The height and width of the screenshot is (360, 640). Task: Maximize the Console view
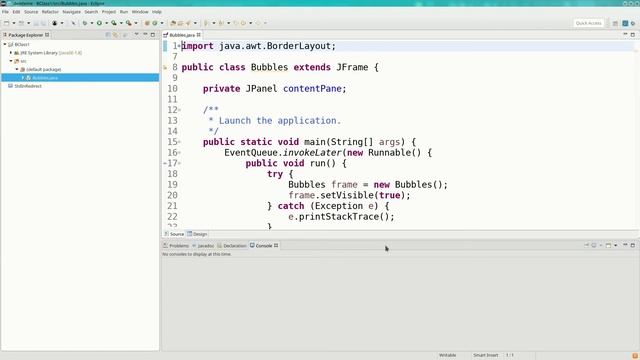[633, 245]
